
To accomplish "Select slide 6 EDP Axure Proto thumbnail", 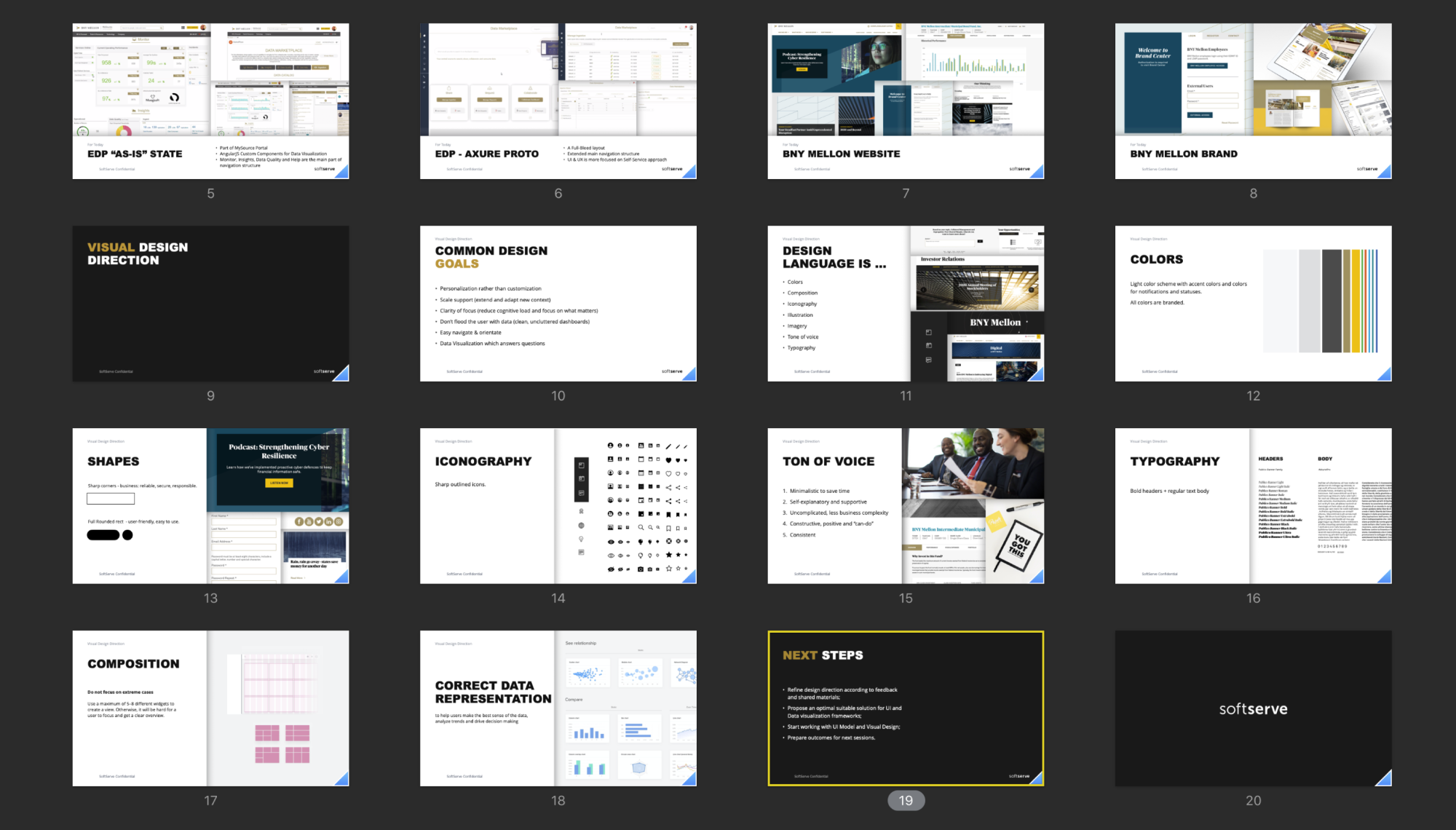I will [x=558, y=100].
